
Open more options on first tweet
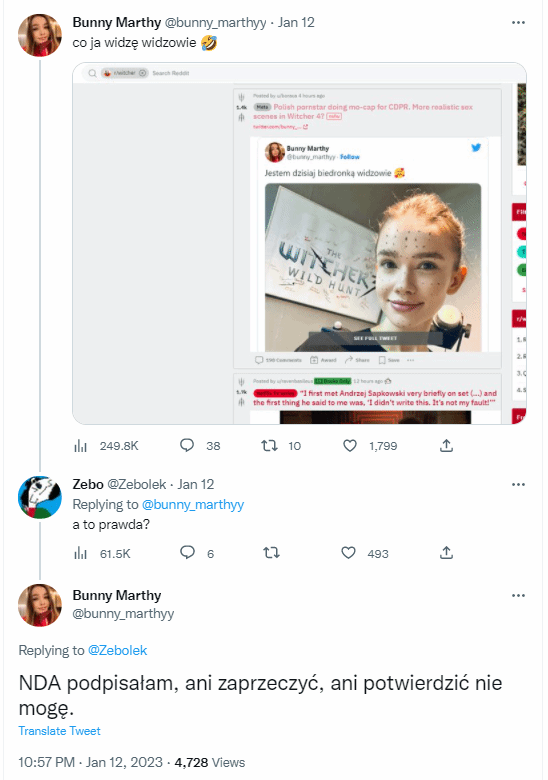coord(518,22)
